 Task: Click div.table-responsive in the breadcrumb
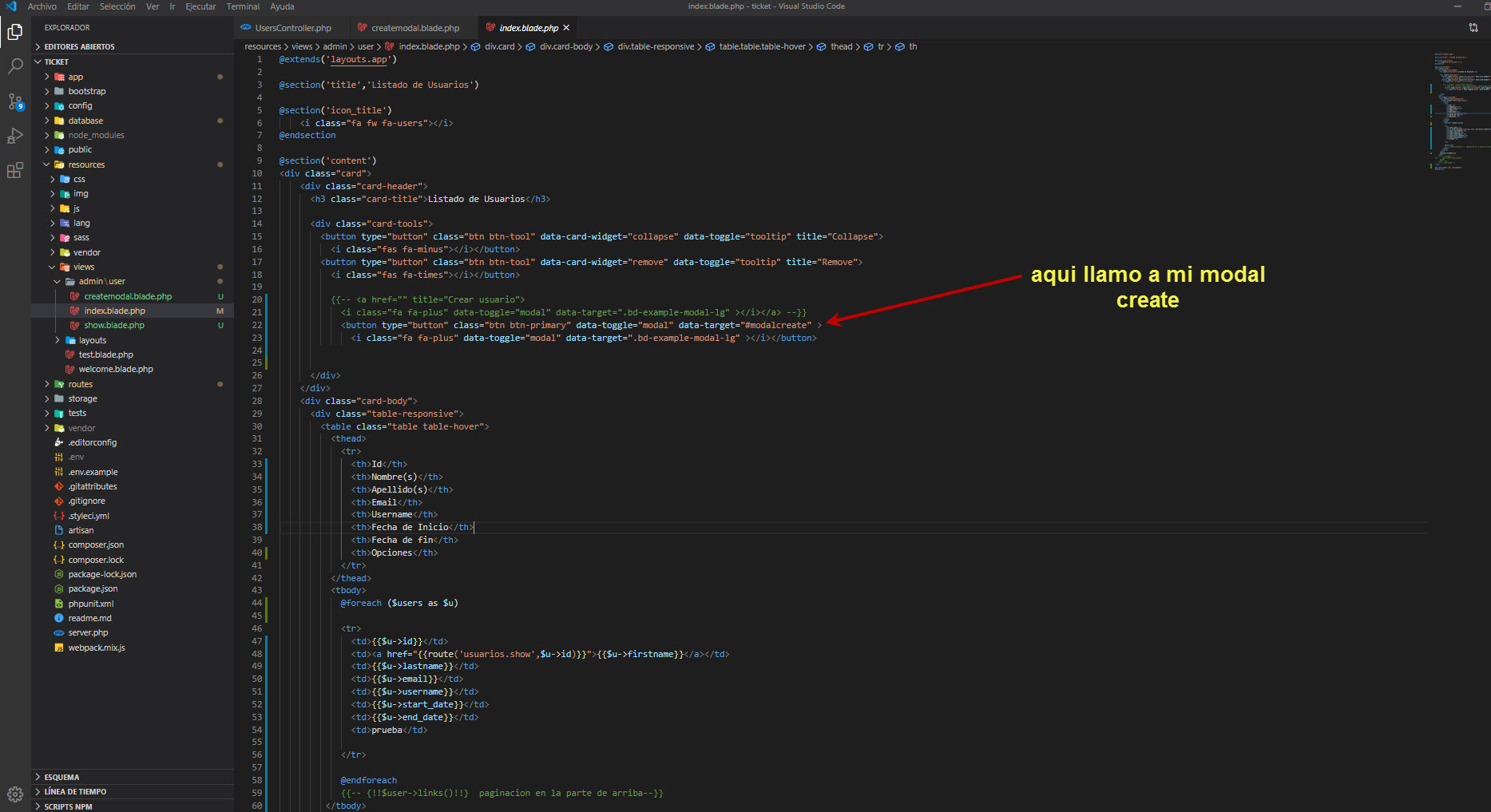(648, 47)
